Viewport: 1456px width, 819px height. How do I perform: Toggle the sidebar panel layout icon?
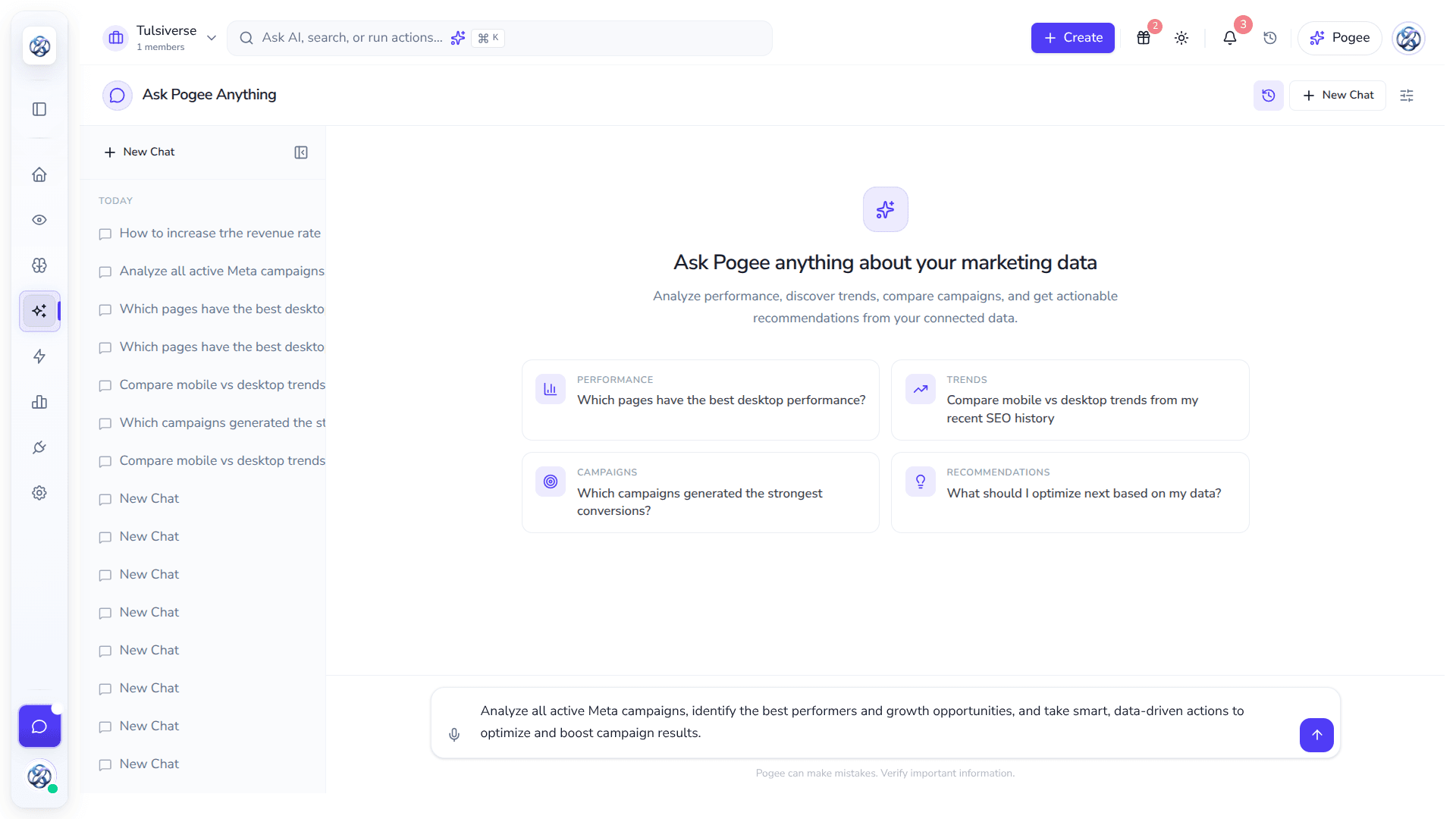(39, 109)
